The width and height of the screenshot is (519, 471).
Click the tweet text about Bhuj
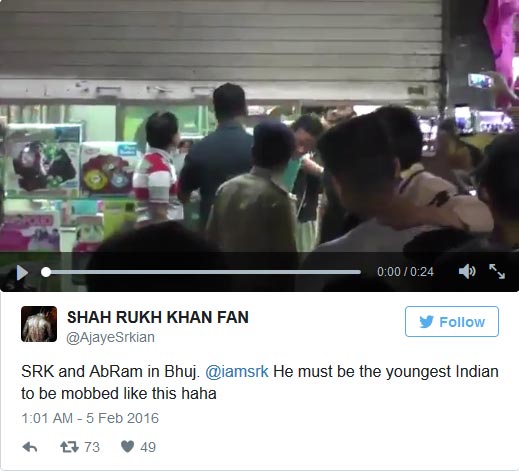point(259,382)
